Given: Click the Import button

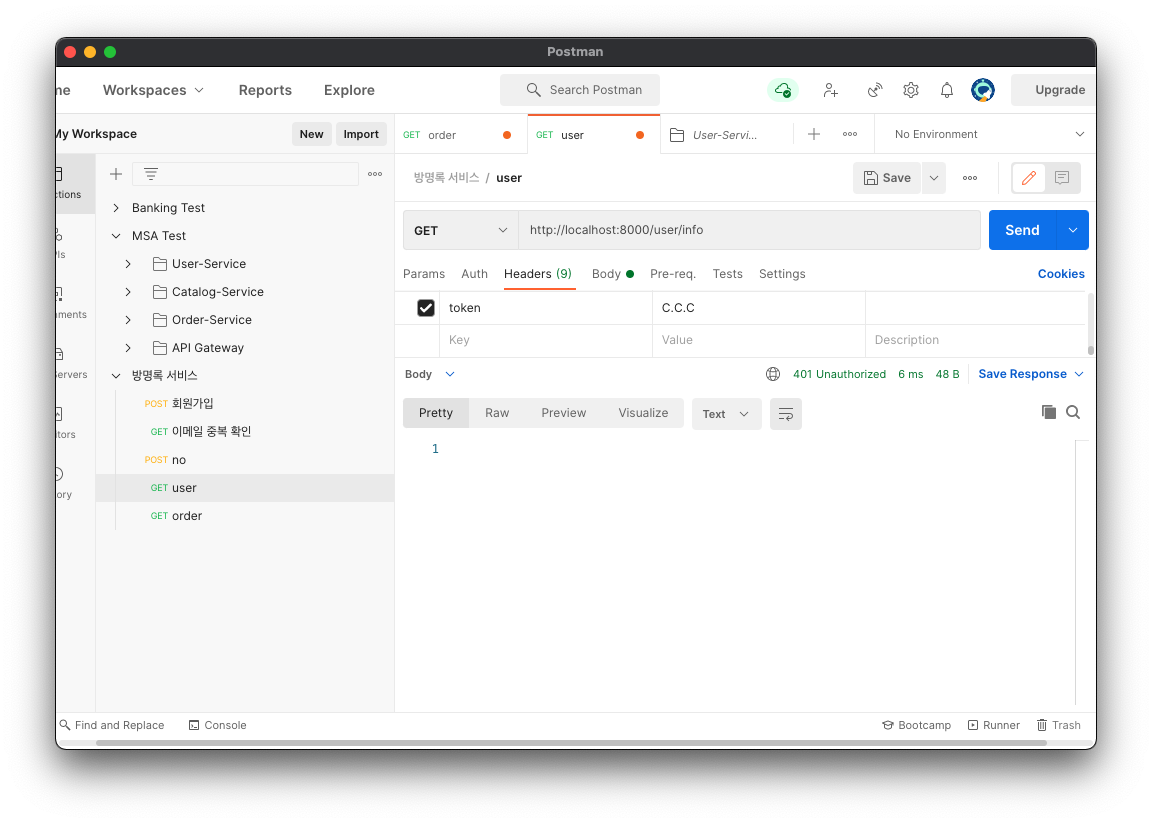Looking at the screenshot, I should [x=361, y=134].
